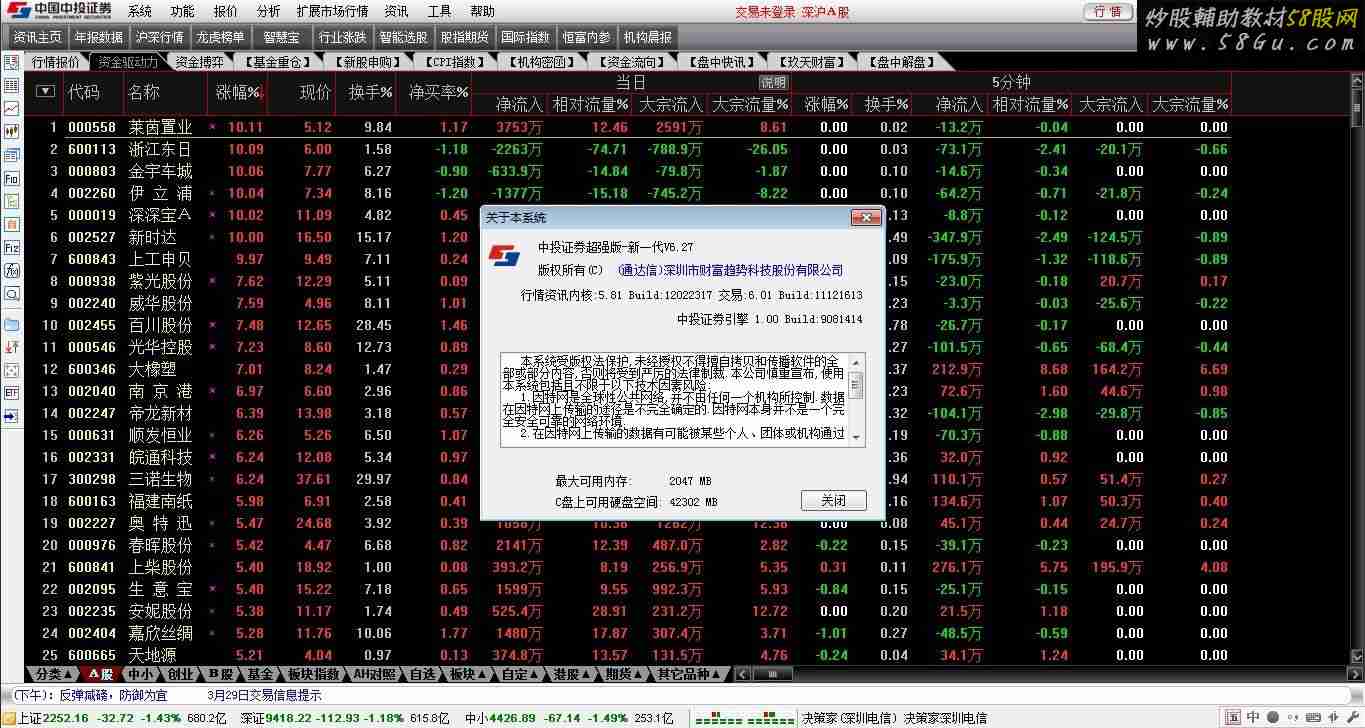Click the round moon icon in IME bar
1365x728 pixels.
coord(1272,717)
